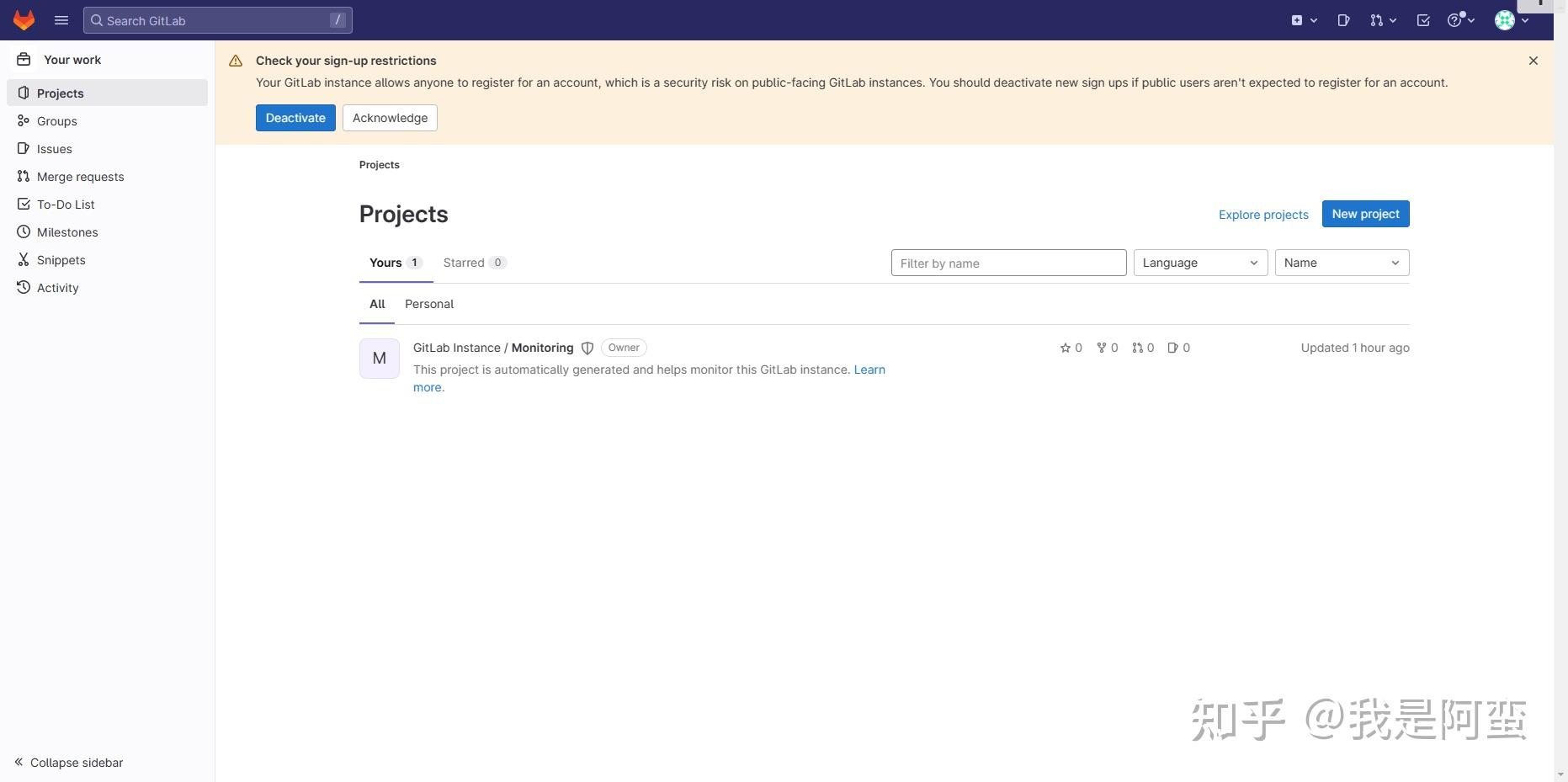Switch to the Yours tab

(x=396, y=263)
